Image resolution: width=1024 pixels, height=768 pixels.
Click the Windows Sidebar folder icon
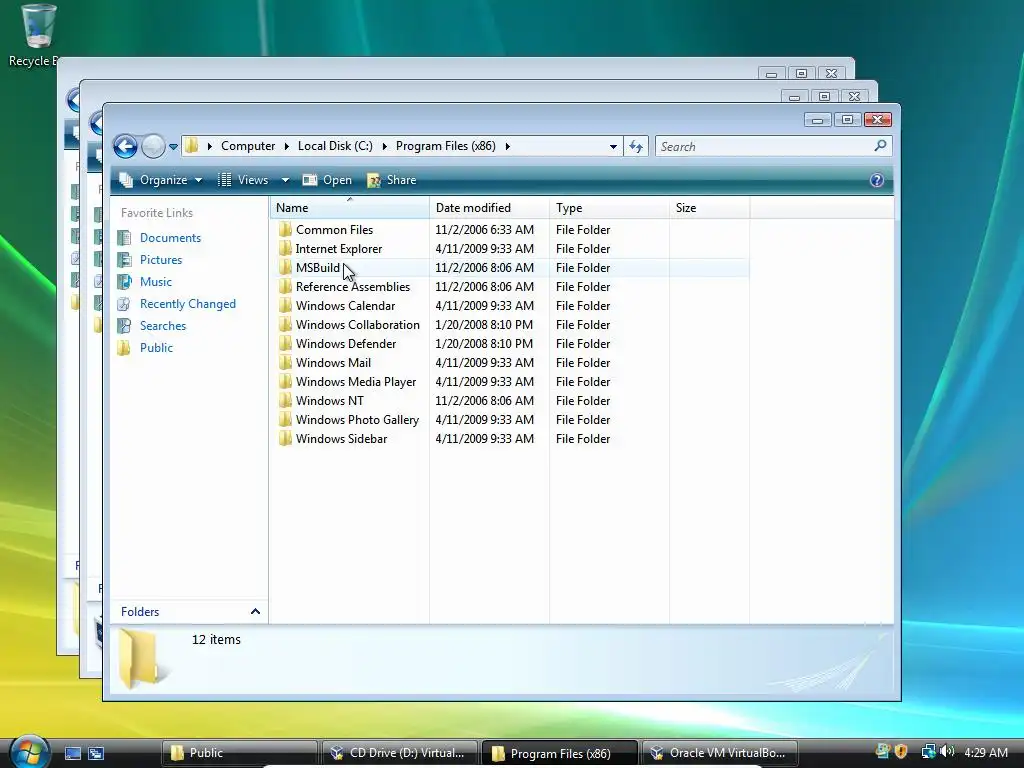tap(285, 438)
